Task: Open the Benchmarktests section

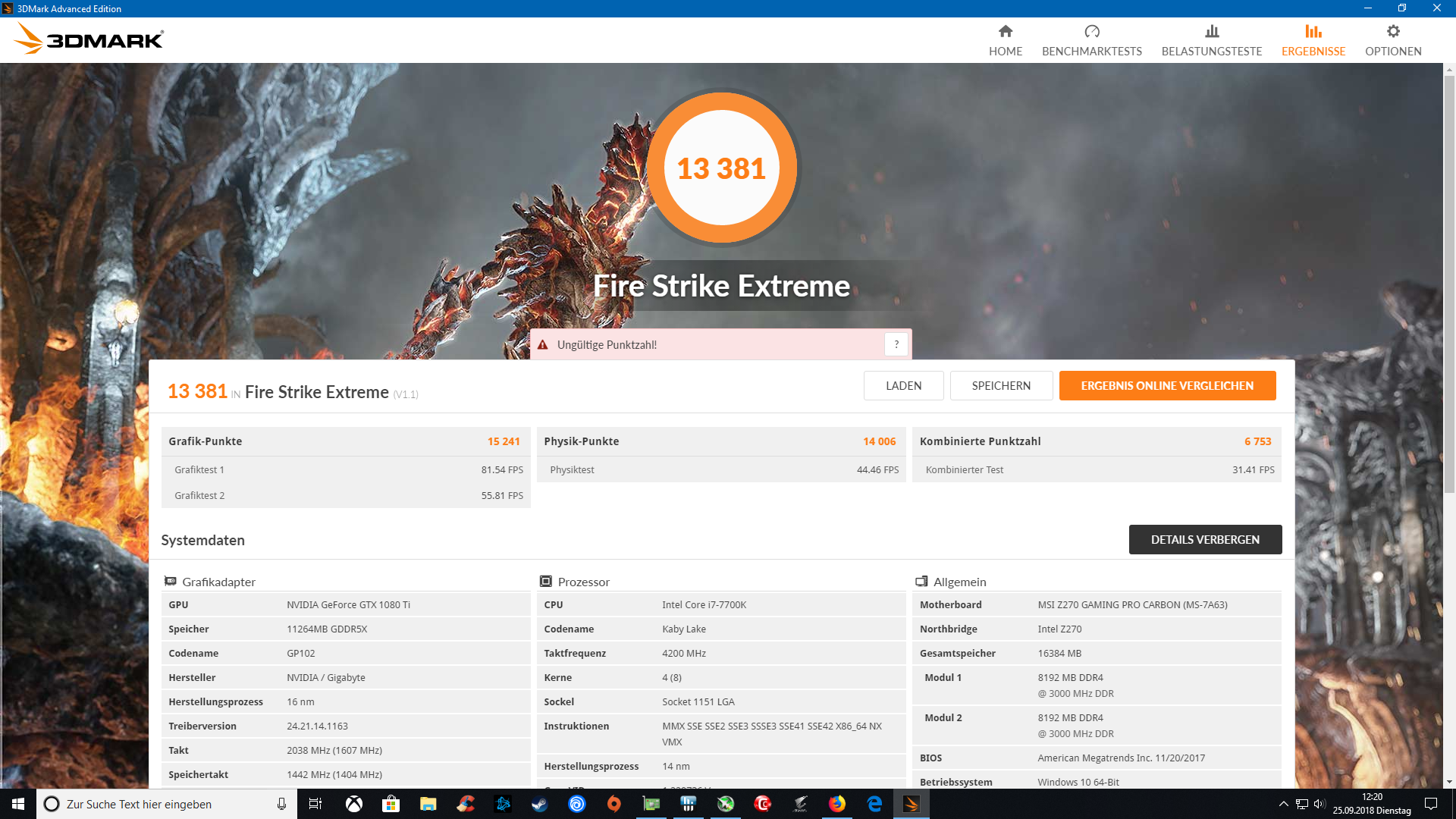Action: point(1091,40)
